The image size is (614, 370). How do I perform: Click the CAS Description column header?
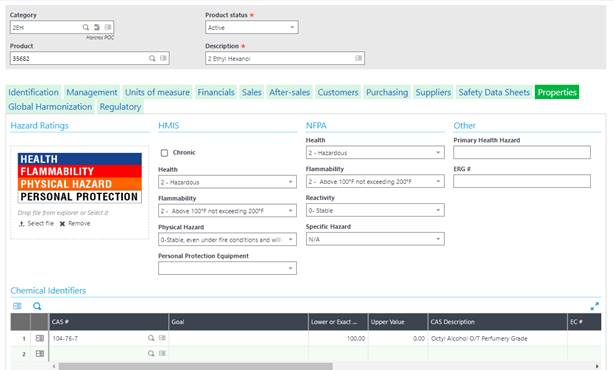point(497,322)
